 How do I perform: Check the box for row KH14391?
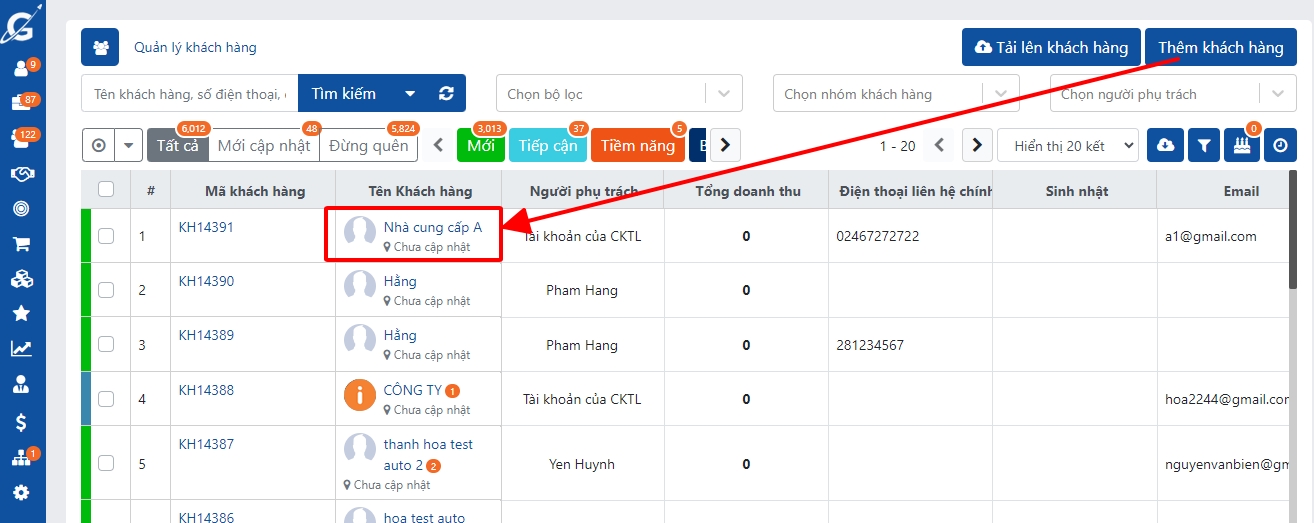click(x=106, y=236)
